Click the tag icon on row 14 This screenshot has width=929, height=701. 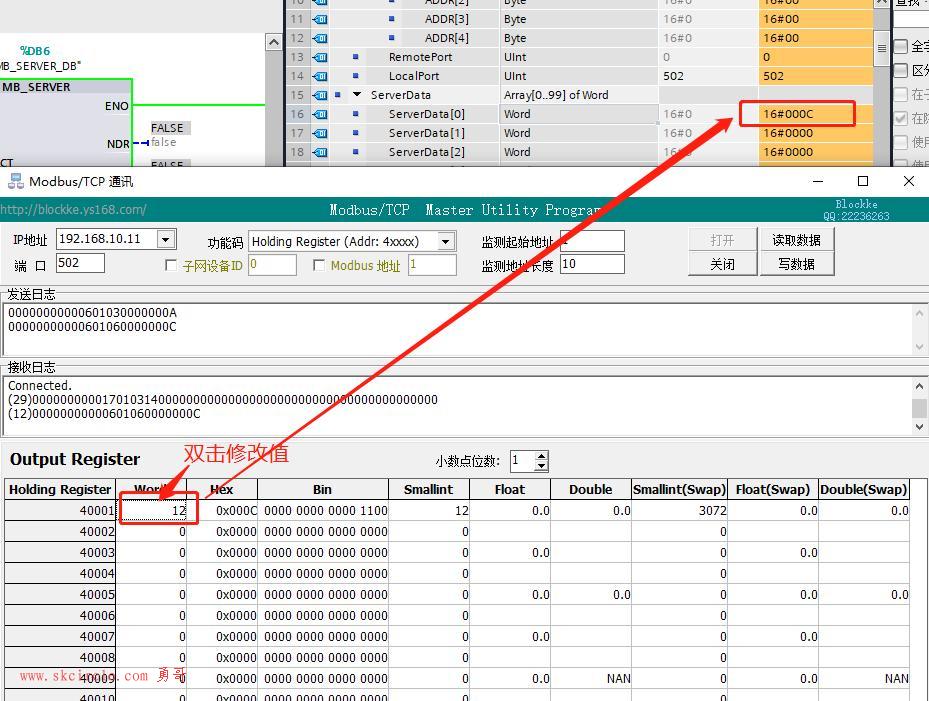pyautogui.click(x=320, y=76)
